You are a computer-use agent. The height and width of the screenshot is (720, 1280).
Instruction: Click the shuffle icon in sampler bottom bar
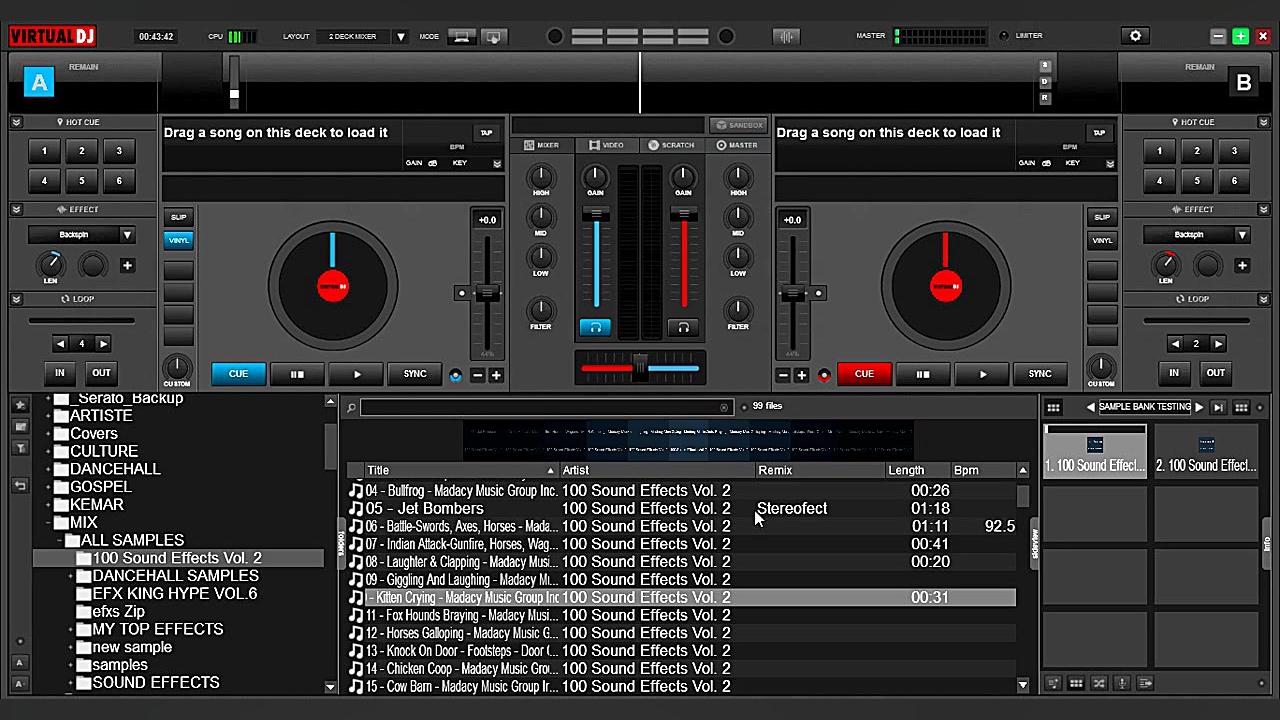[1099, 683]
